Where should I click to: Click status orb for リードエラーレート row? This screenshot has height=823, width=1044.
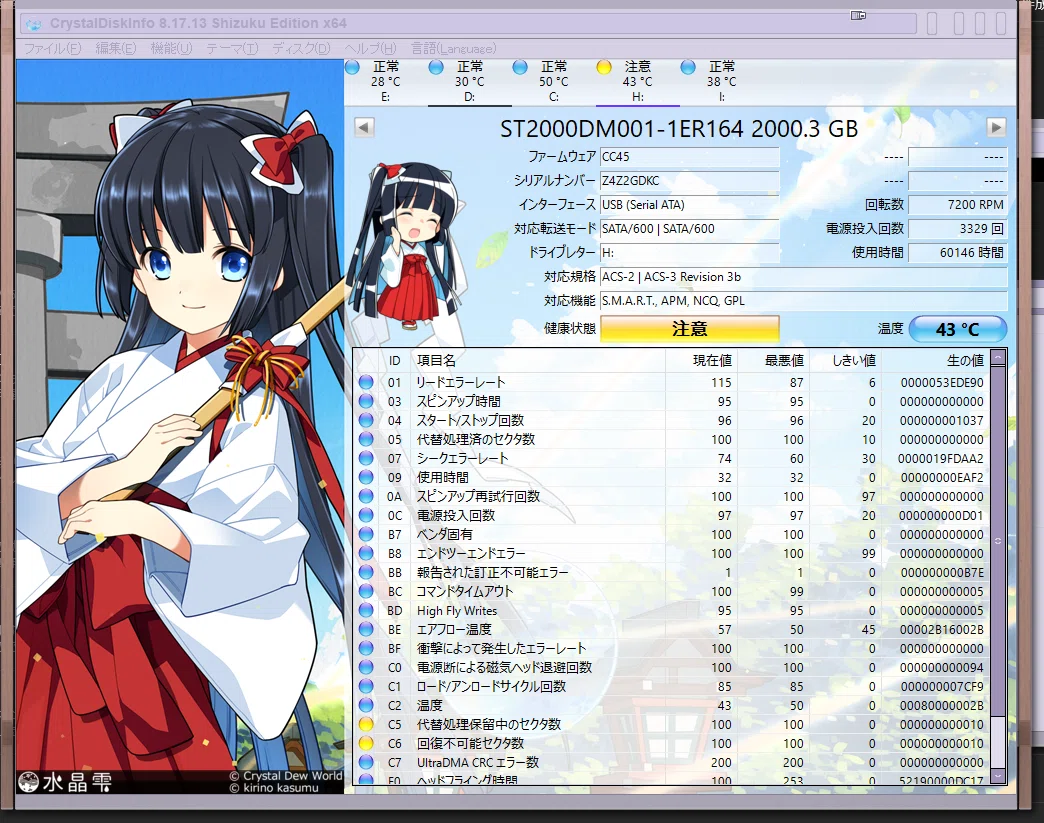(x=366, y=382)
